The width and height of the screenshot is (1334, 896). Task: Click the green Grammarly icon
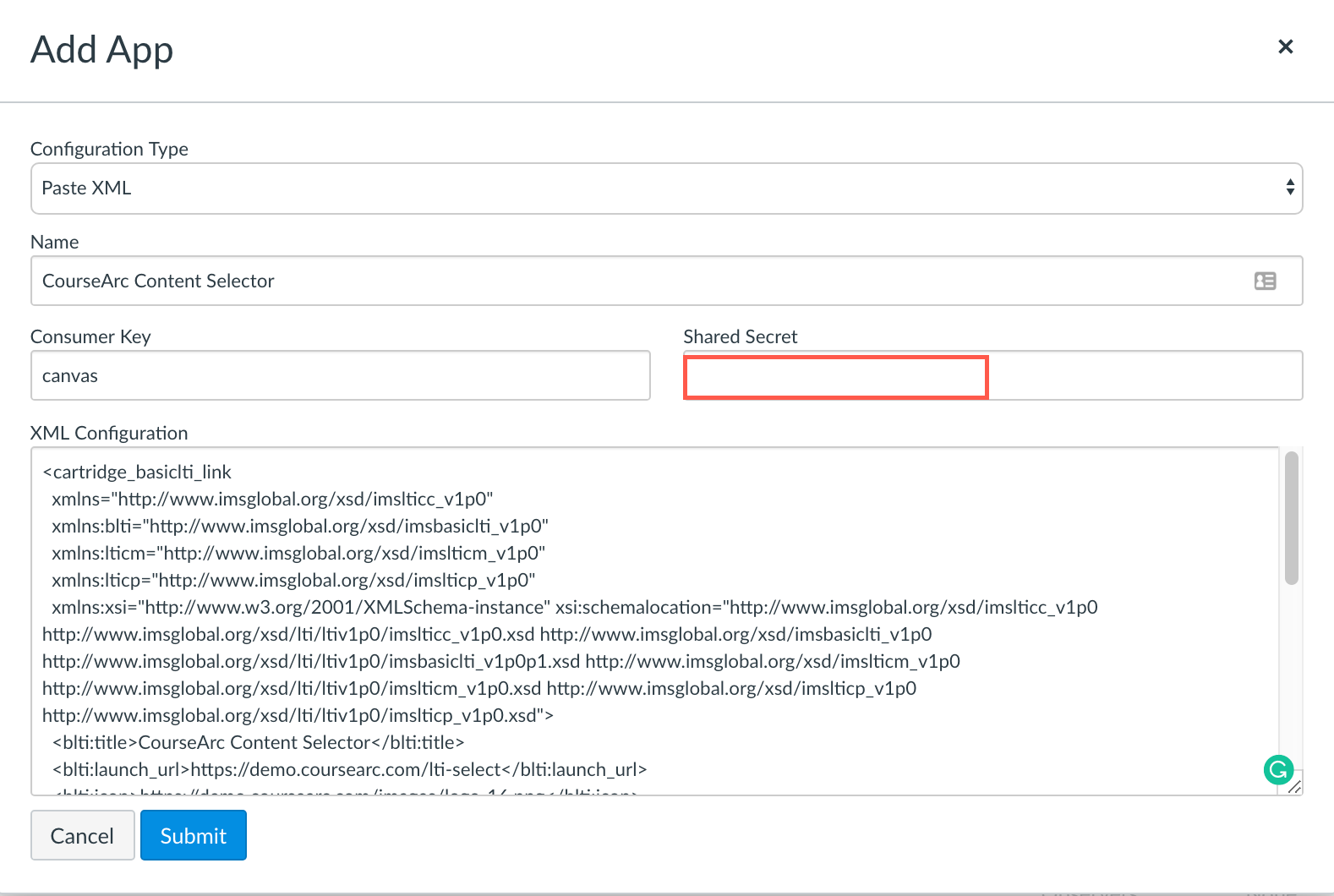[1278, 769]
